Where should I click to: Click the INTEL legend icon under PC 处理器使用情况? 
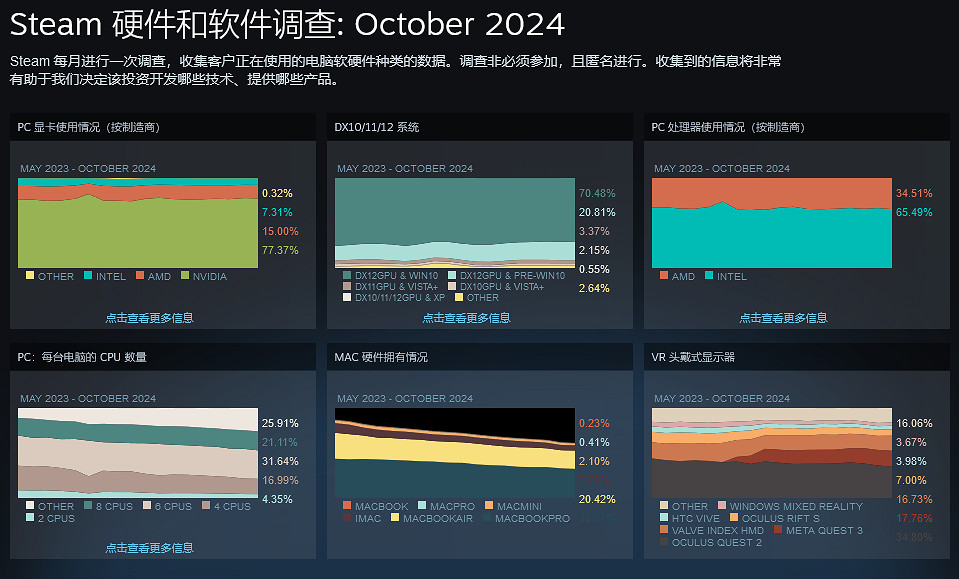tap(708, 276)
